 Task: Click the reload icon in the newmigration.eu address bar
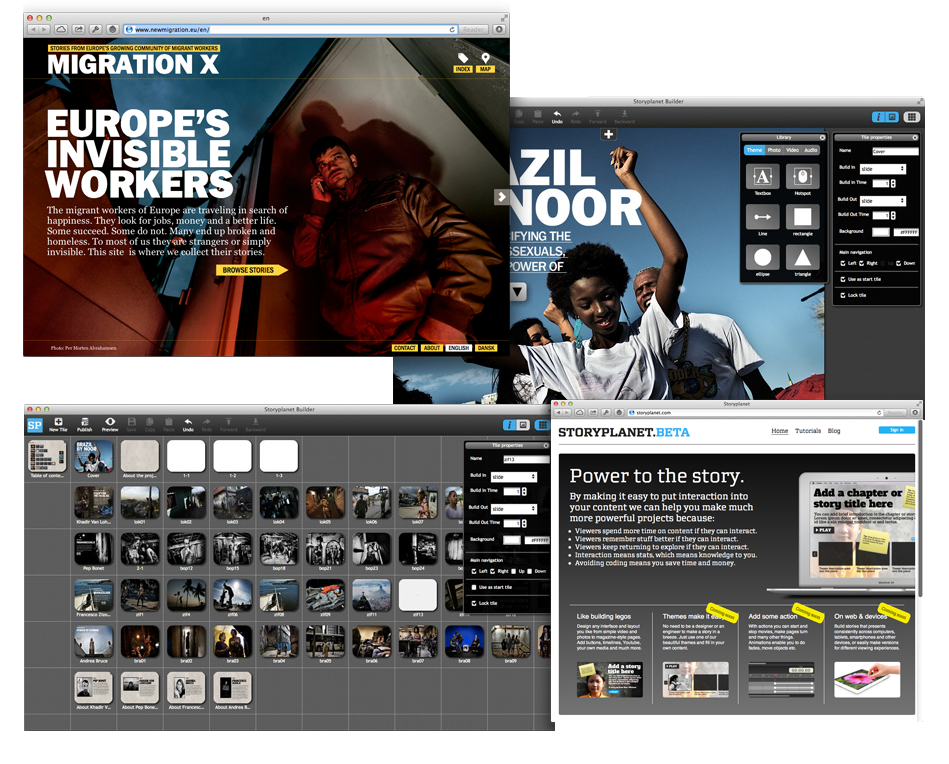[452, 29]
